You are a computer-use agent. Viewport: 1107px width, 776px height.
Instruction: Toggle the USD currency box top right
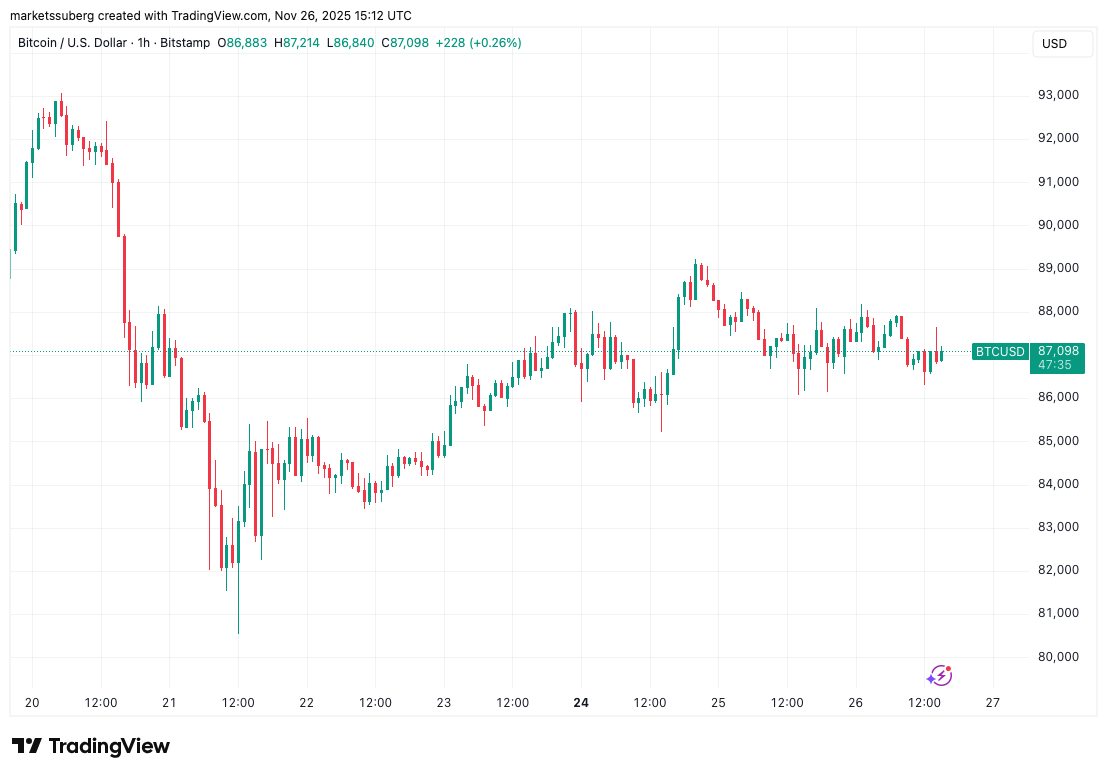[x=1062, y=43]
